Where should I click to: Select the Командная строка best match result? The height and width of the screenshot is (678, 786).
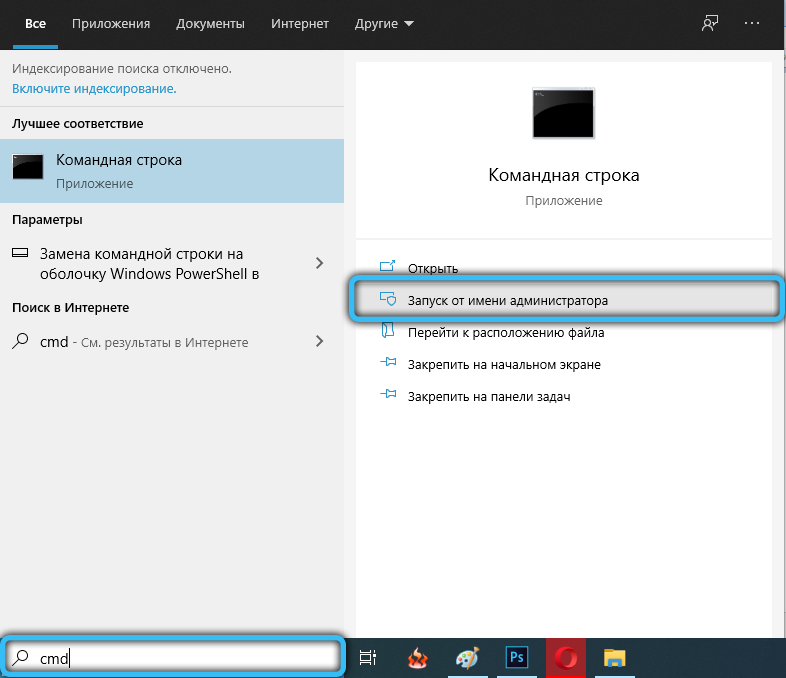172,171
